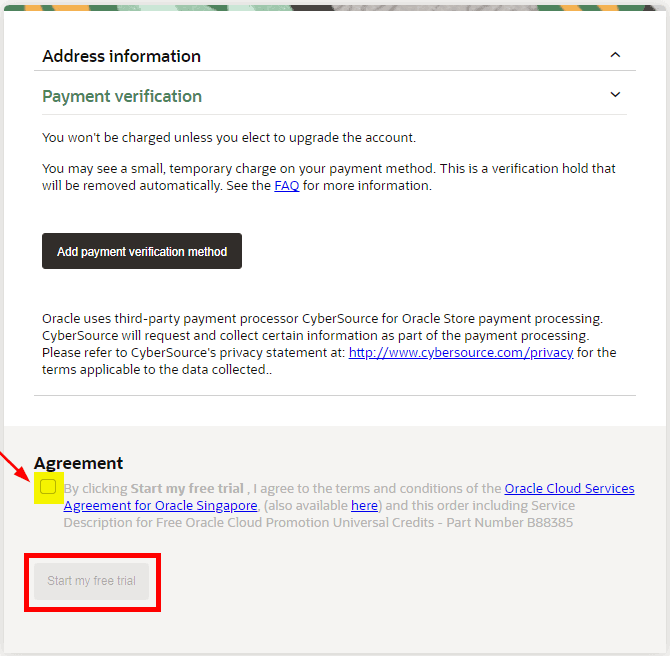Check the Agreement terms checkbox
The width and height of the screenshot is (670, 656).
coord(48,486)
